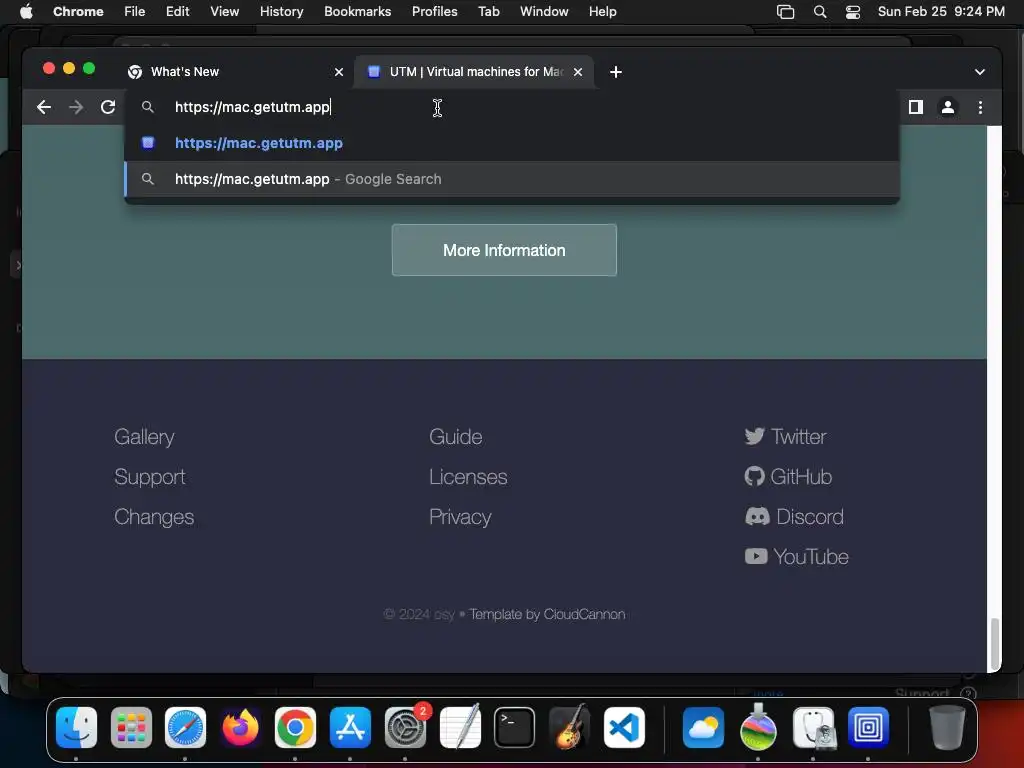Open a new tab with the plus button
This screenshot has height=768, width=1024.
click(615, 72)
